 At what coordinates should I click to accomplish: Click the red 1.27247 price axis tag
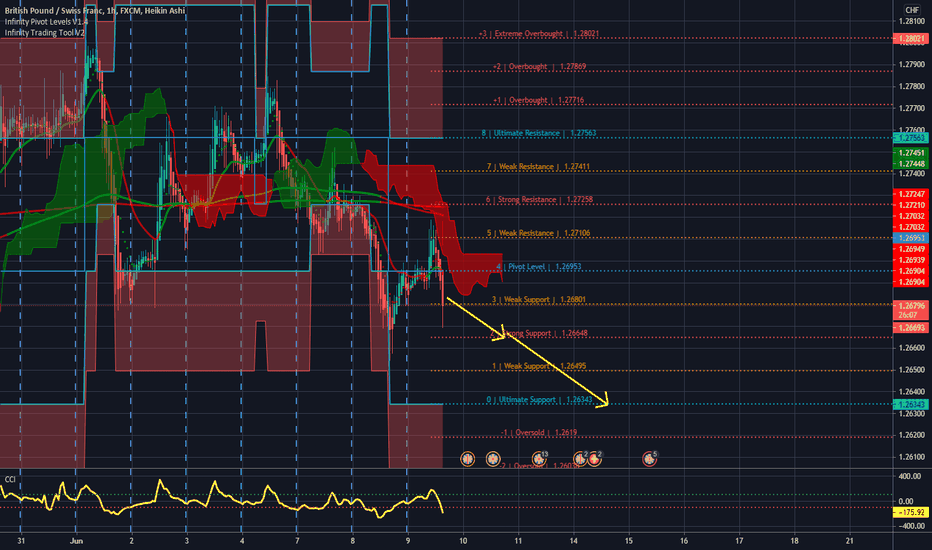click(911, 194)
